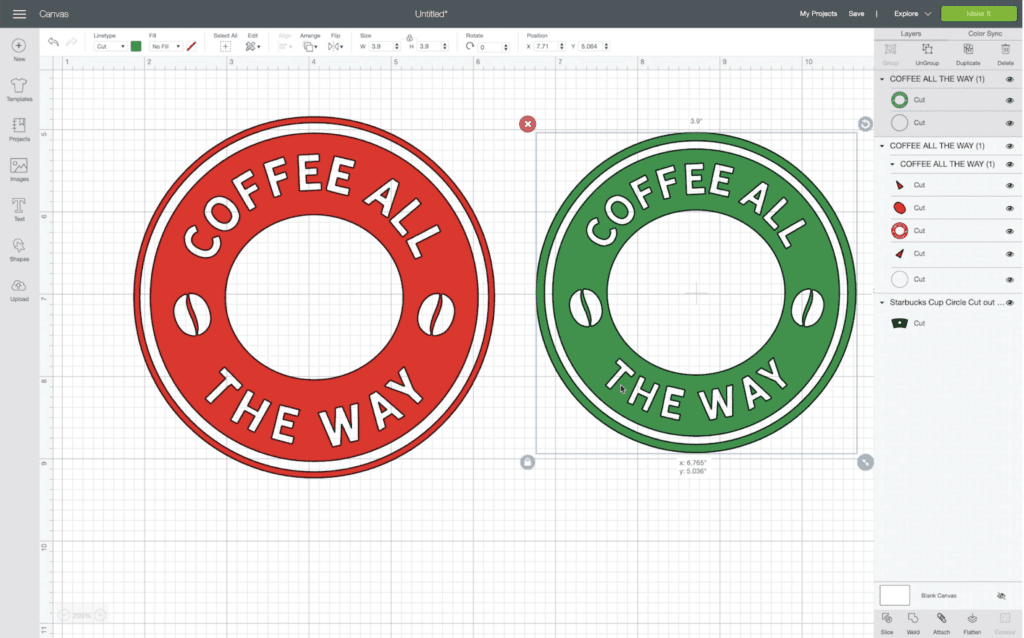Screen dimensions: 1024x638
Task: Open the Linetype Cut dropdown
Action: point(110,46)
